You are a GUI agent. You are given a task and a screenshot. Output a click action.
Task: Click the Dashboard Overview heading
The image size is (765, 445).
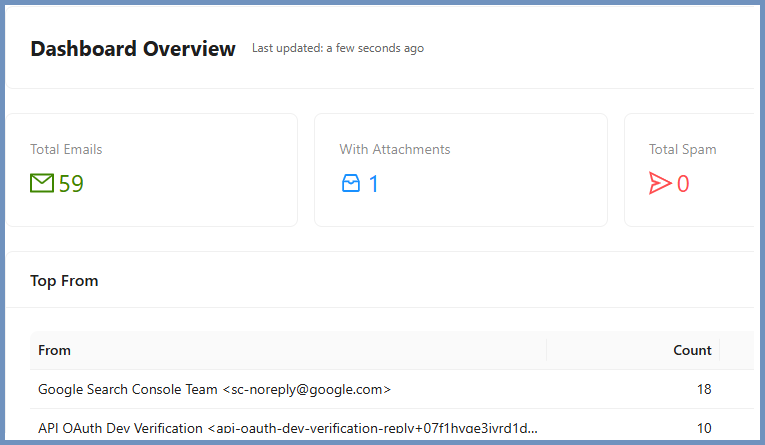(133, 48)
